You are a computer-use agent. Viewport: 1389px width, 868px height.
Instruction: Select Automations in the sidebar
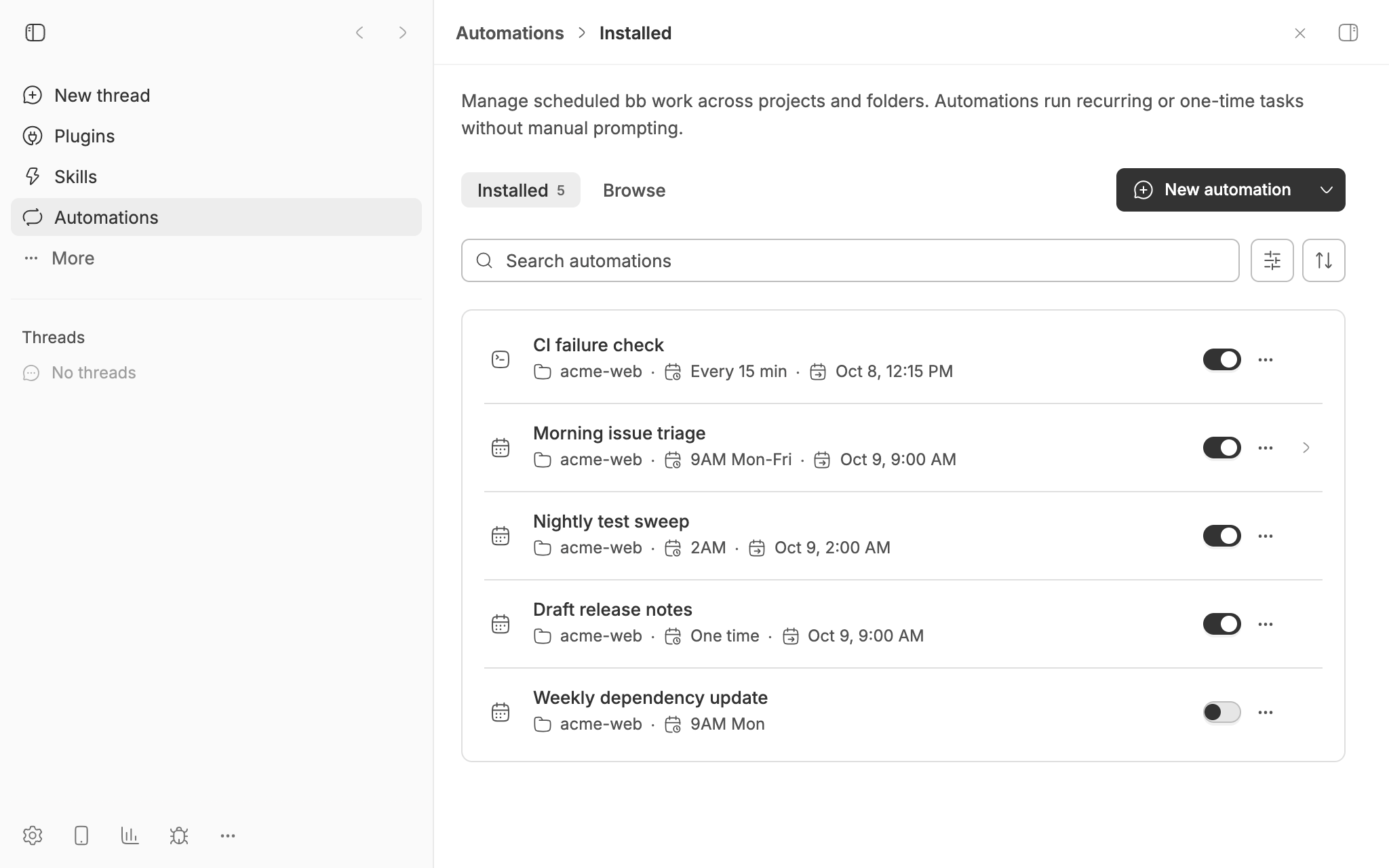click(216, 217)
